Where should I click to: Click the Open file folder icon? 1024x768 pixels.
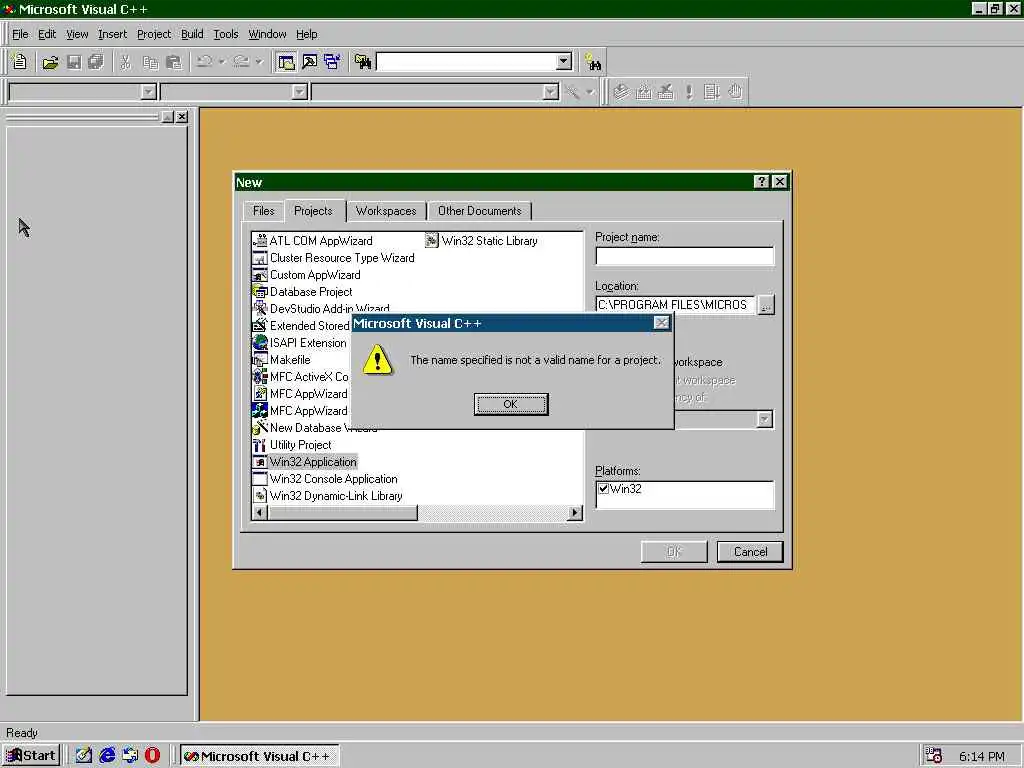tap(50, 62)
